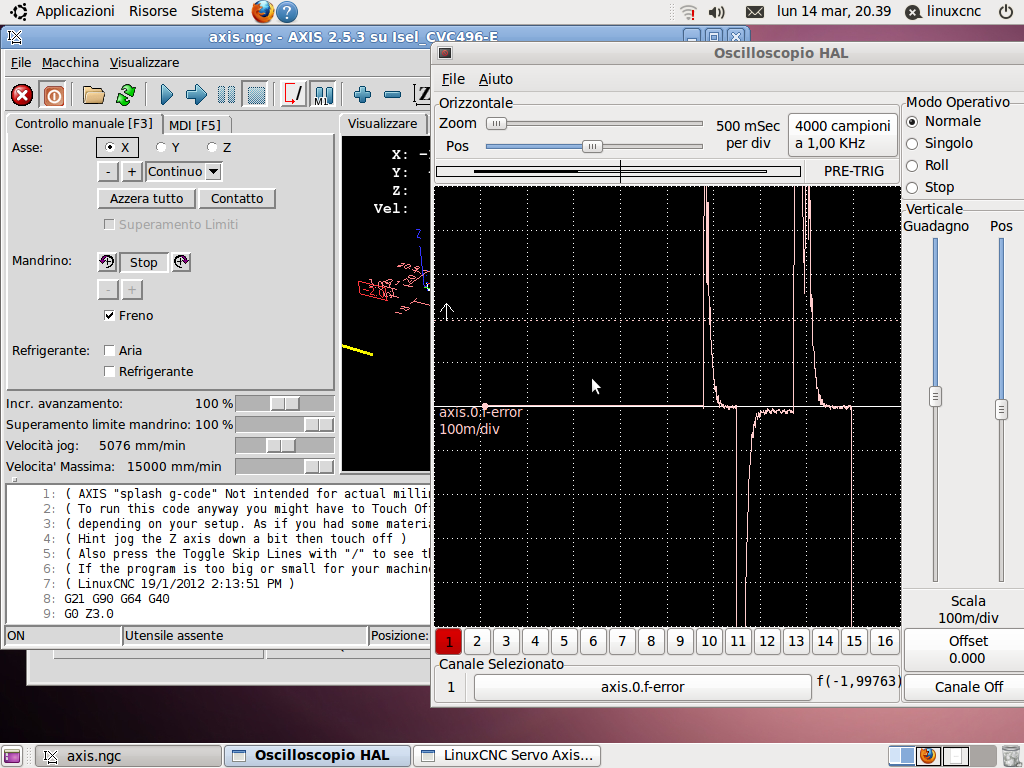
Task: Open the Risorse menu
Action: click(153, 11)
